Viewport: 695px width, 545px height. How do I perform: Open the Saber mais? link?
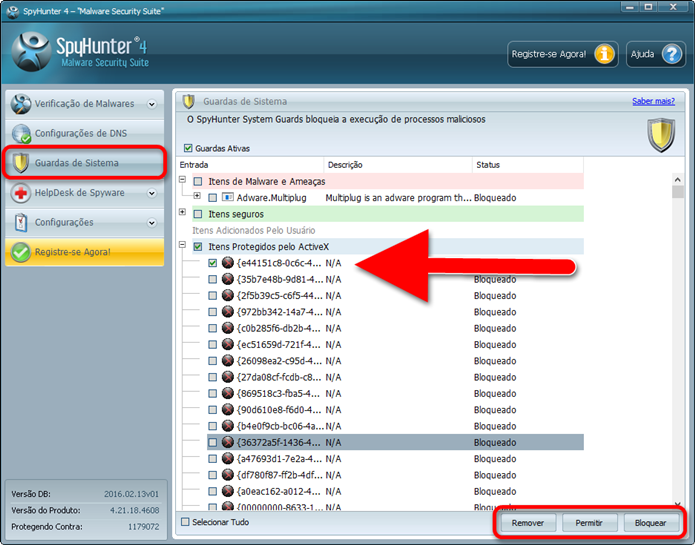coord(654,101)
